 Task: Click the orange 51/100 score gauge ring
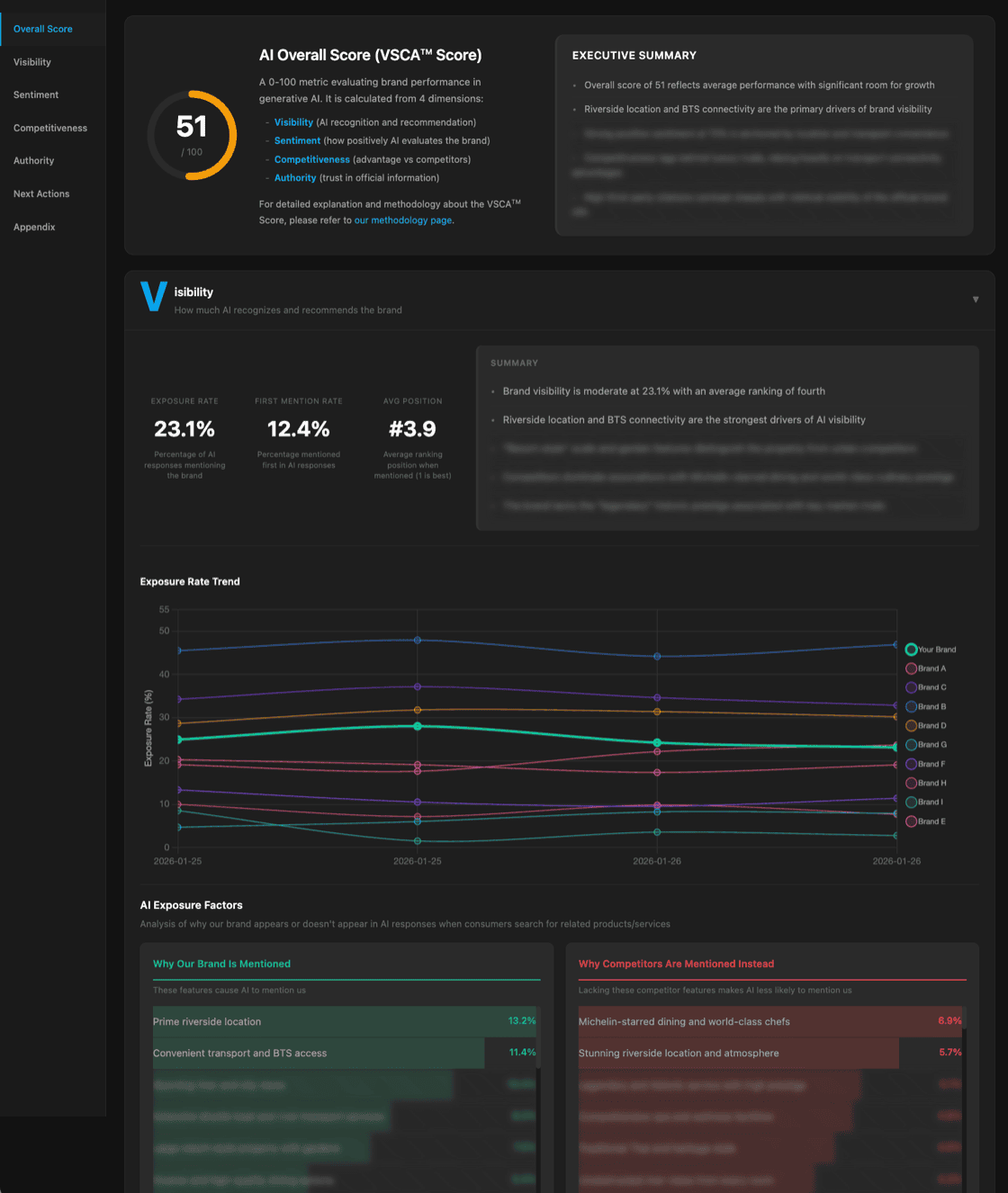point(192,135)
